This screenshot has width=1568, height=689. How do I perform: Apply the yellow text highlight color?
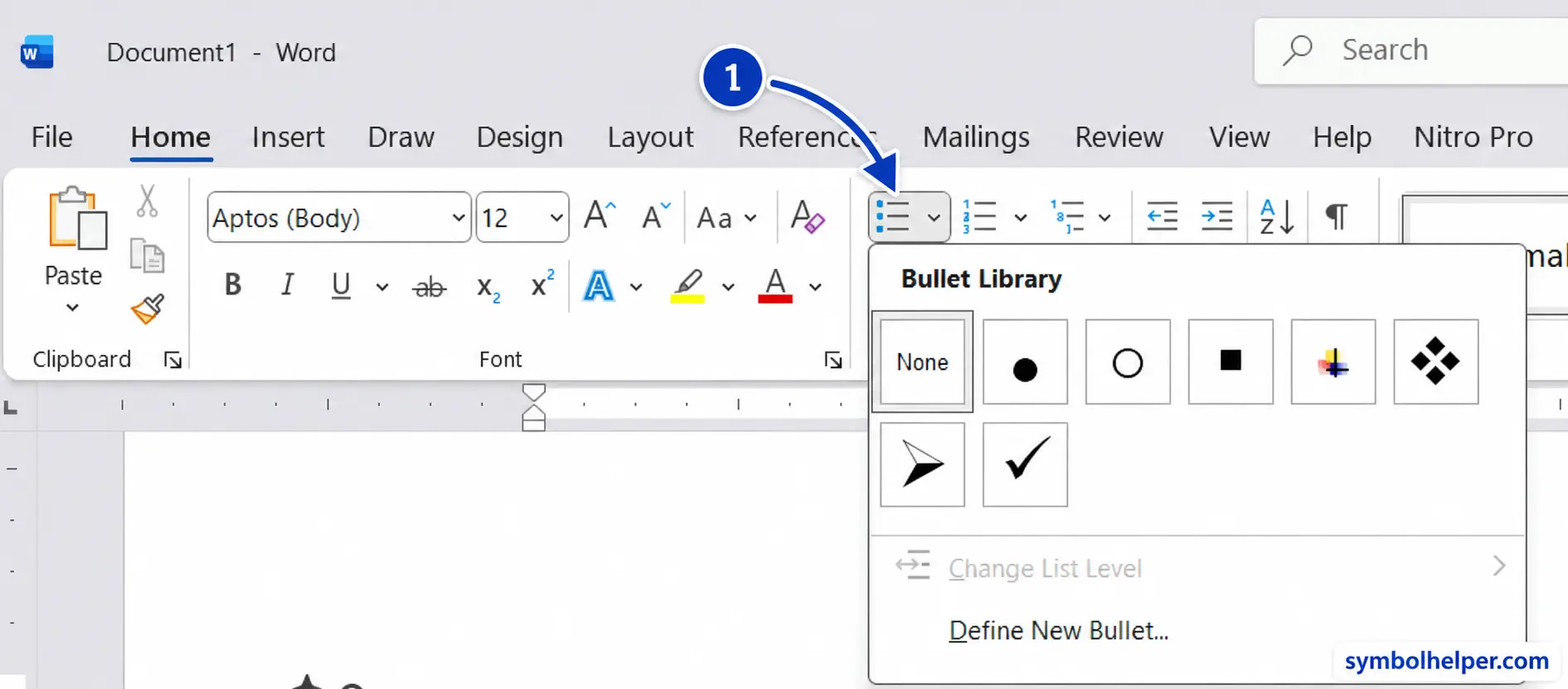click(687, 286)
